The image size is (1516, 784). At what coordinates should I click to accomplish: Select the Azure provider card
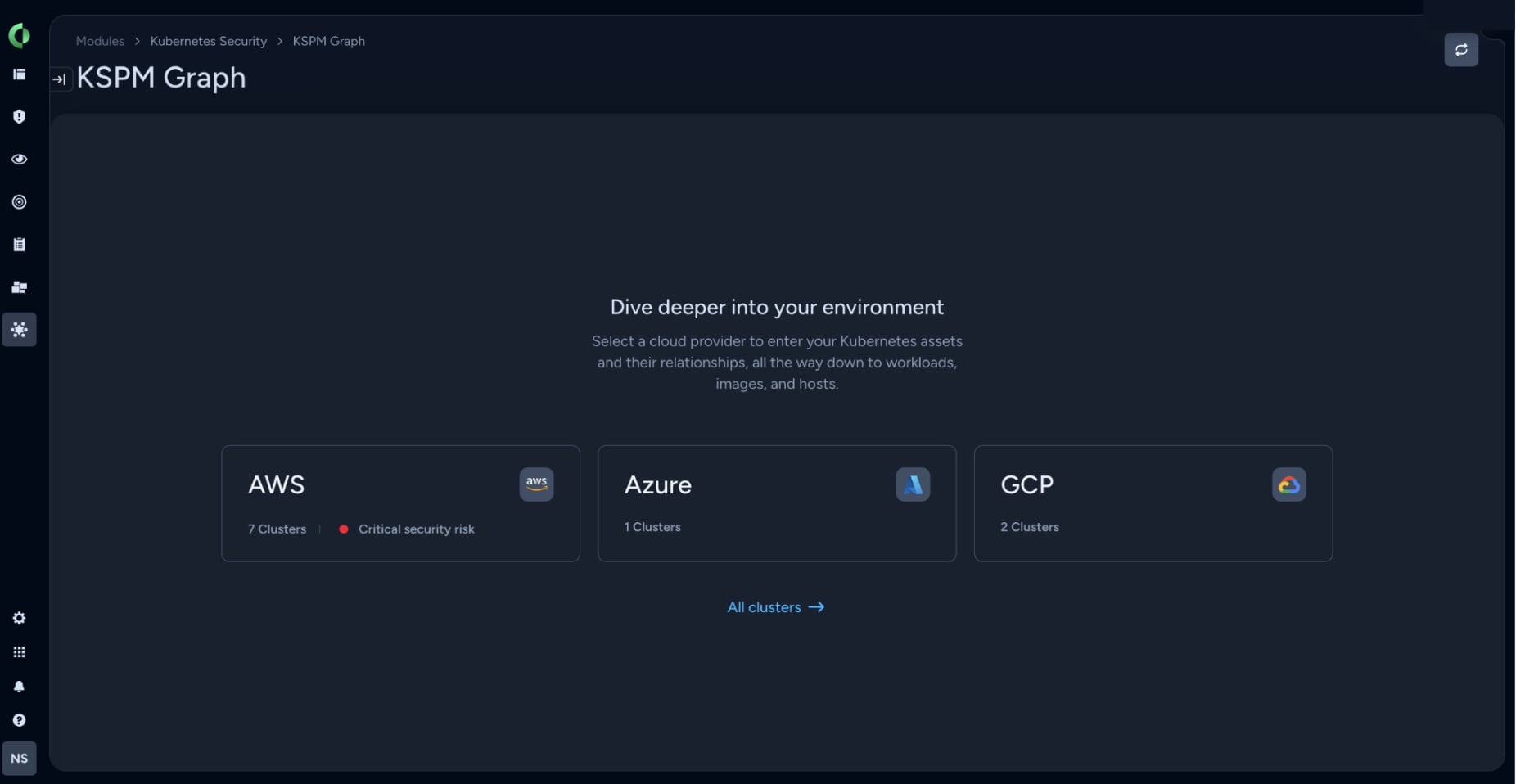[777, 503]
